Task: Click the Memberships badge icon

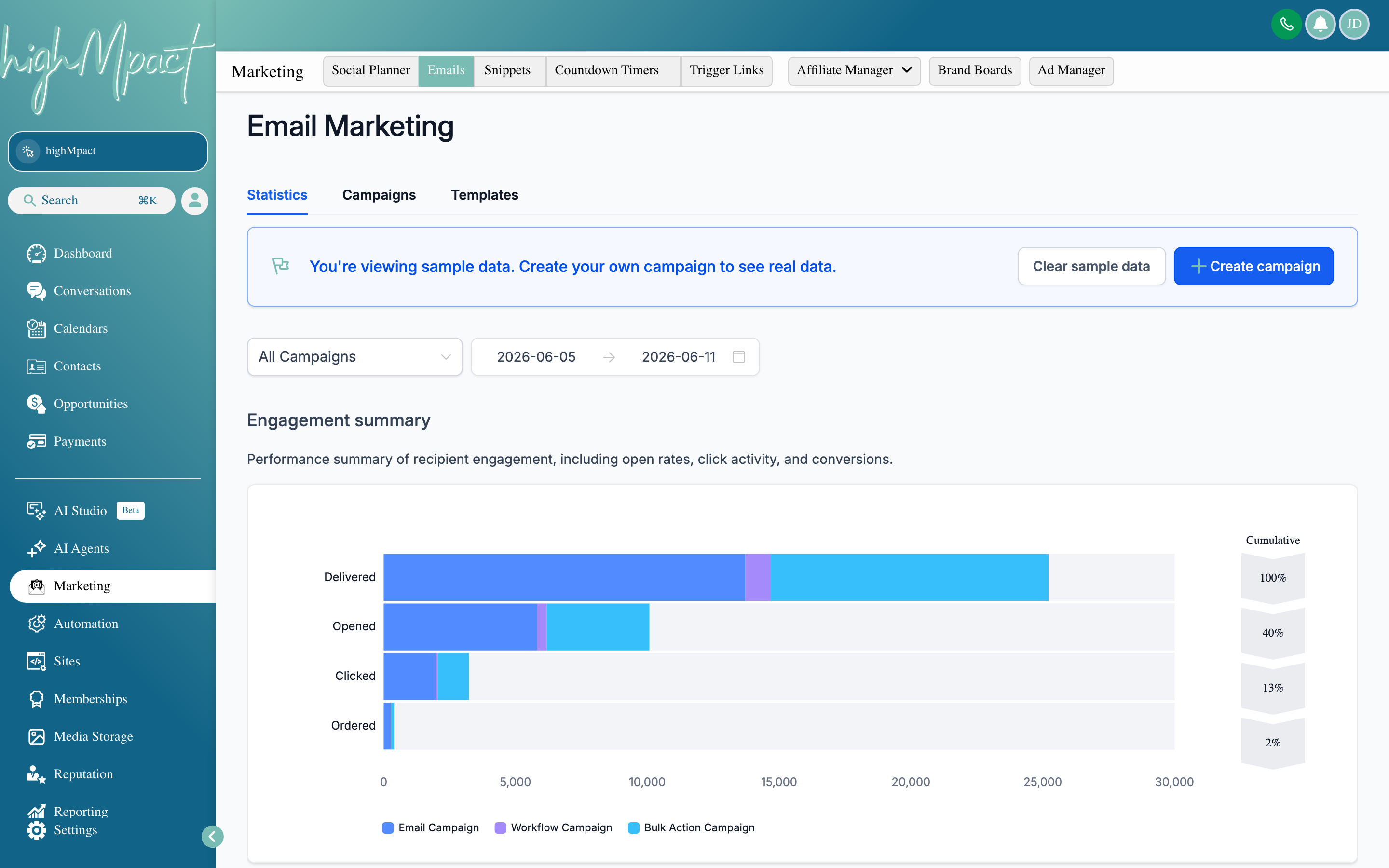Action: pyautogui.click(x=36, y=699)
